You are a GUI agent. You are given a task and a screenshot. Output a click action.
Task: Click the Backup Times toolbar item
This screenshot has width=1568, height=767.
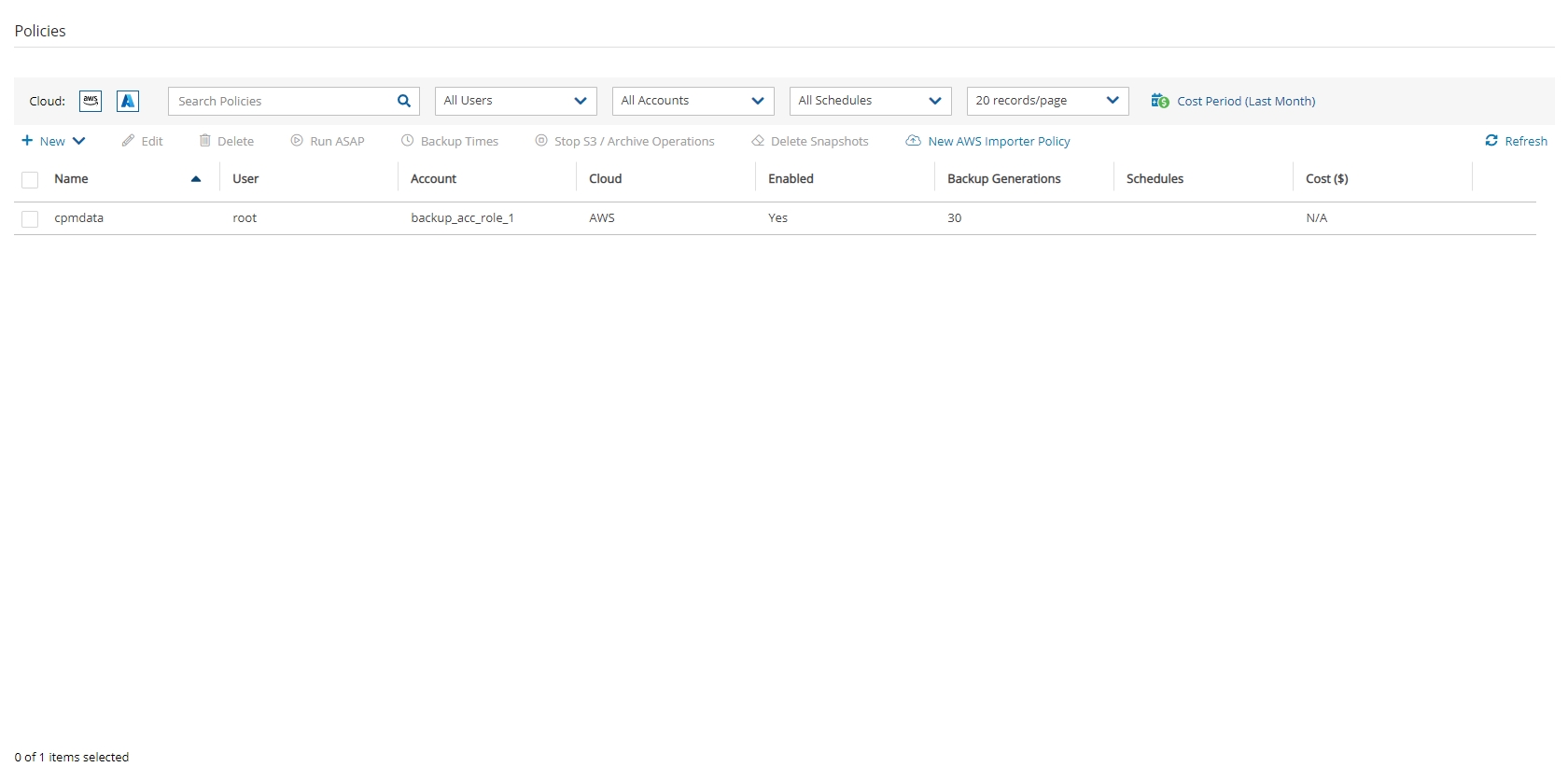tap(450, 141)
